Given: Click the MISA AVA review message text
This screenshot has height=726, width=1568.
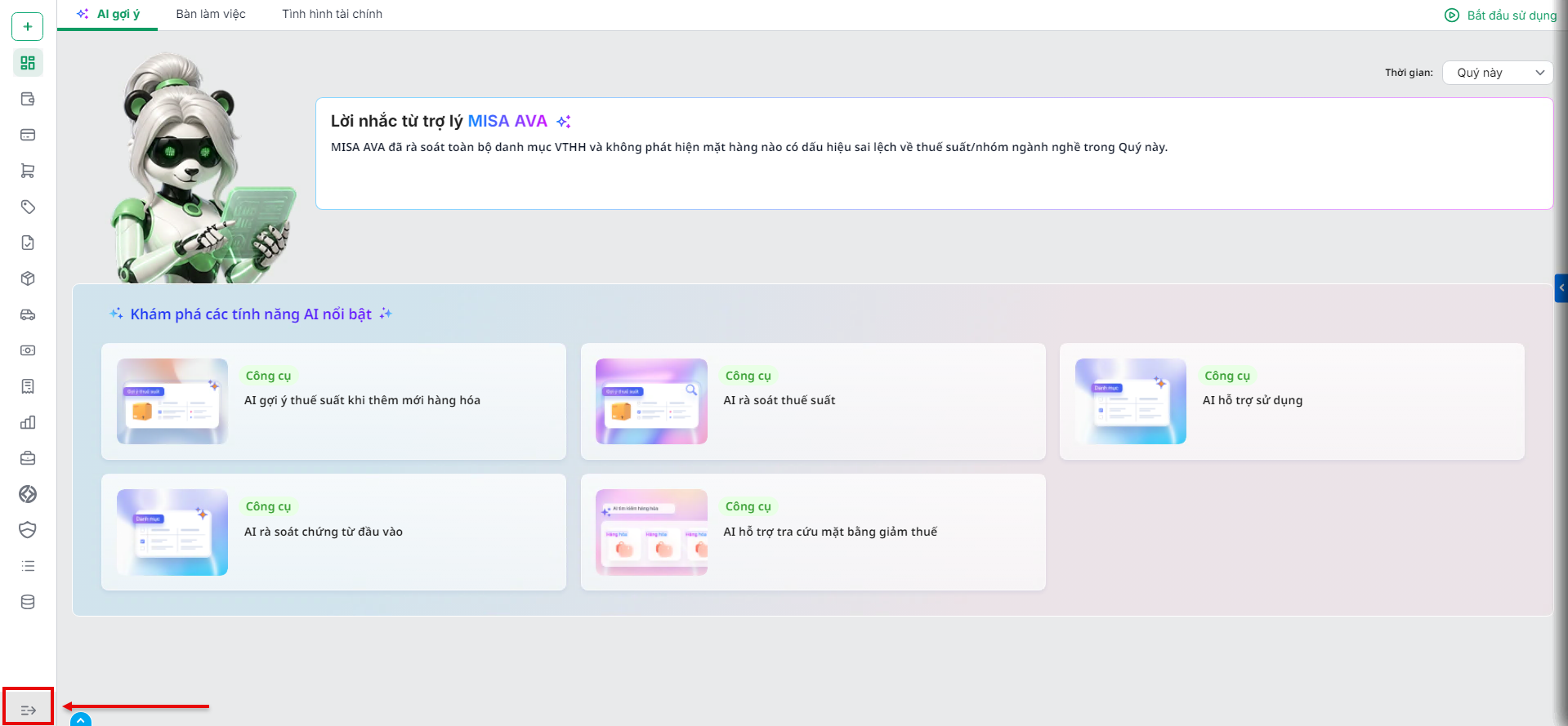Looking at the screenshot, I should (x=749, y=147).
